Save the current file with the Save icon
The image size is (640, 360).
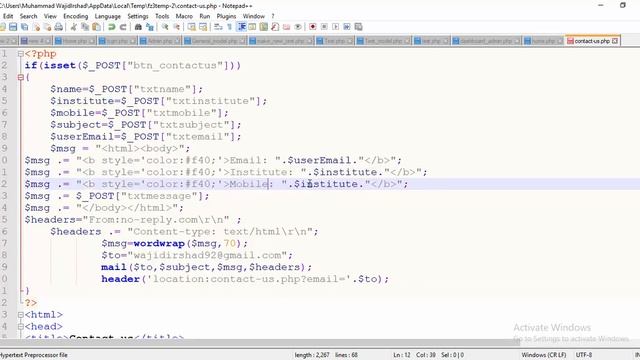13,27
